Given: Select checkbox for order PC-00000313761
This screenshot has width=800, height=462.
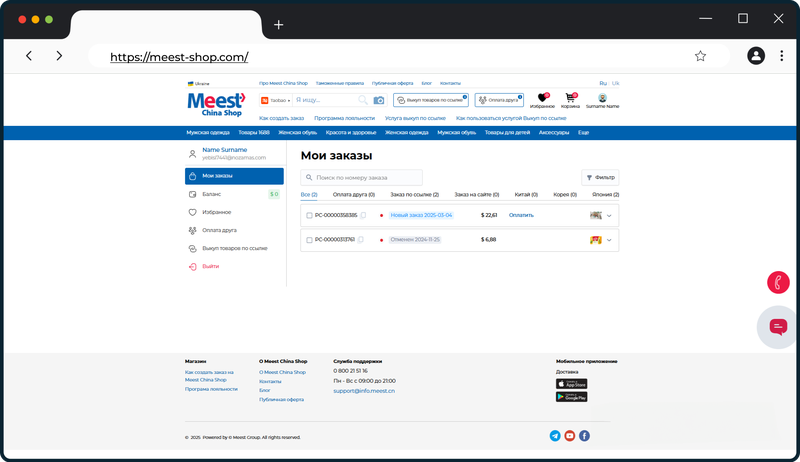Looking at the screenshot, I should tap(309, 240).
